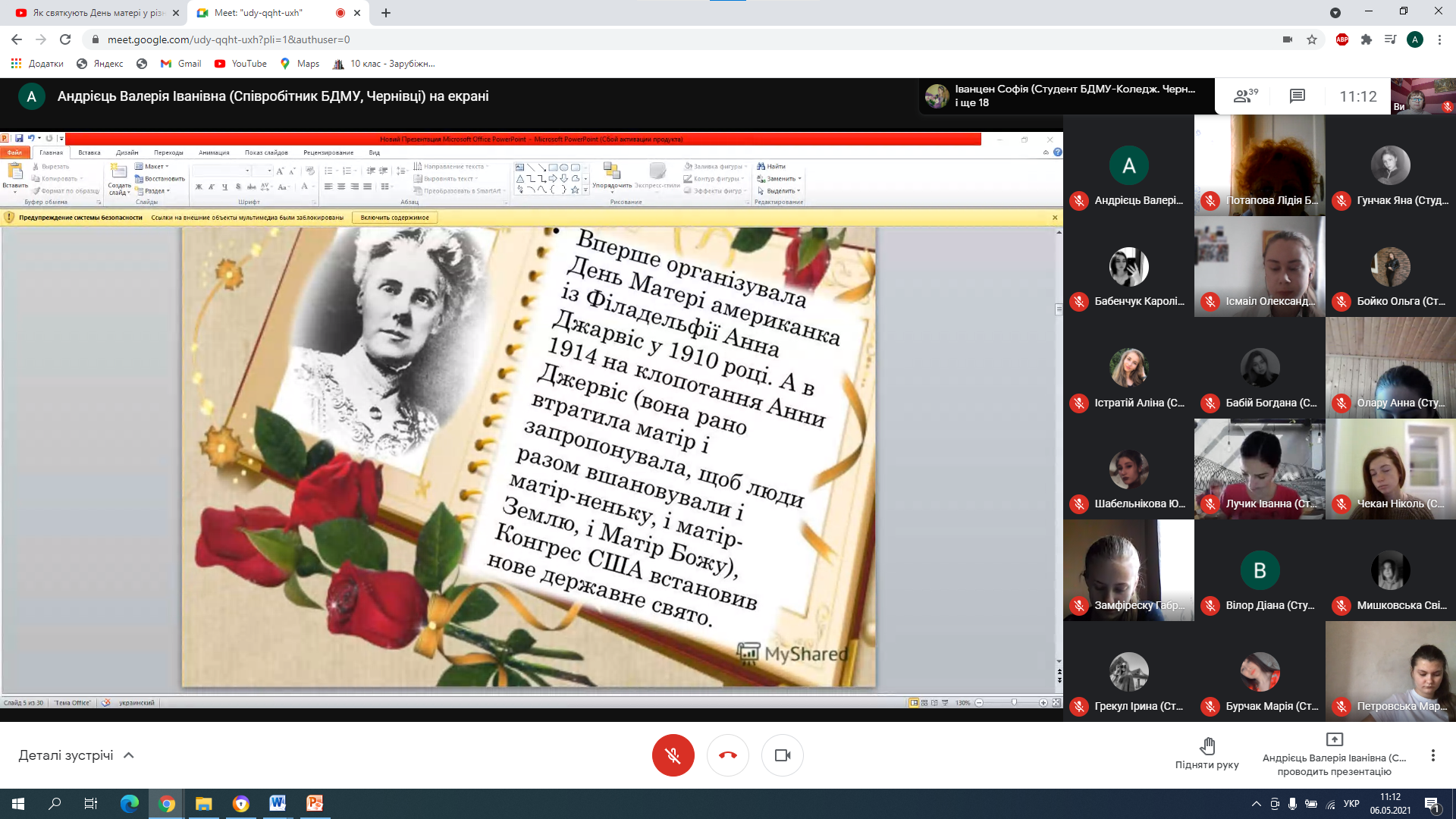Open the participants list showing 39
This screenshot has width=1456, height=819.
click(1246, 96)
